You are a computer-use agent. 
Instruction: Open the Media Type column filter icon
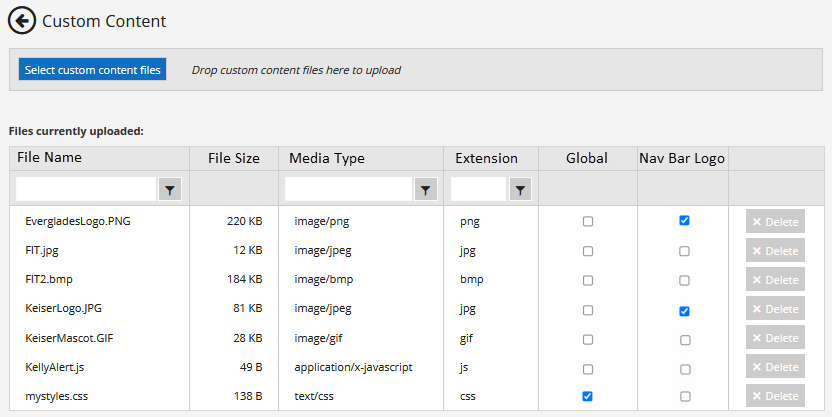[x=426, y=189]
